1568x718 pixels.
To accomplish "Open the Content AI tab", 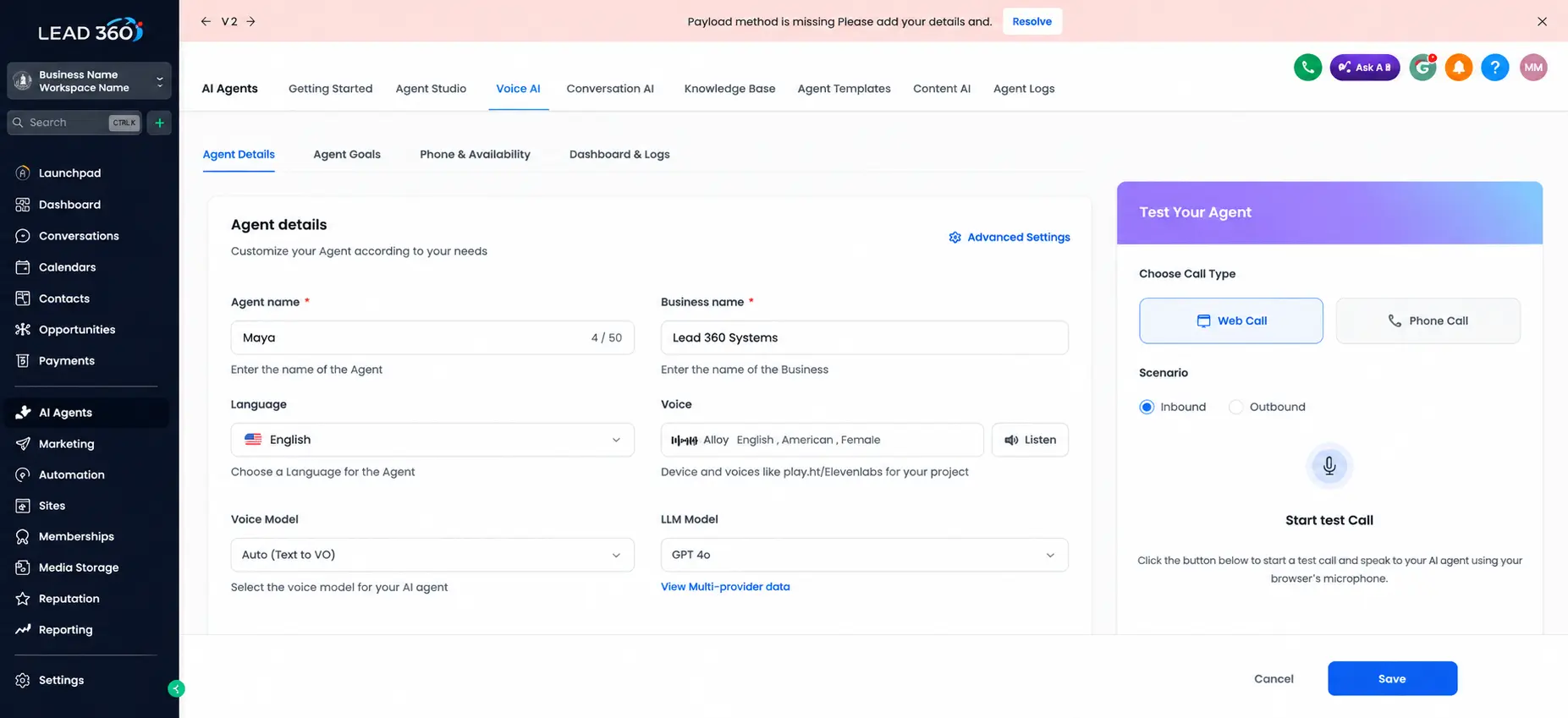I will pyautogui.click(x=941, y=89).
